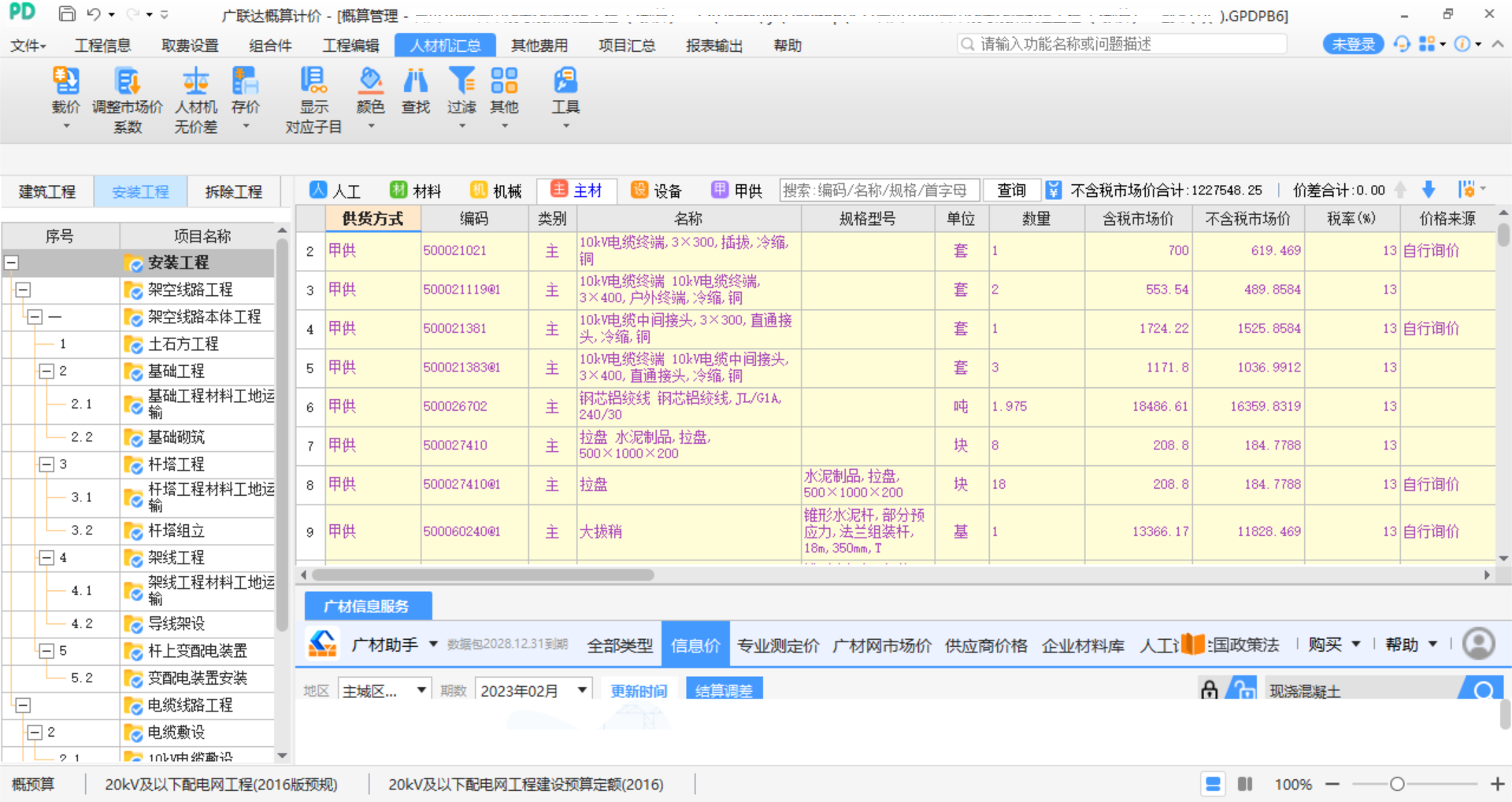Adjust the zoom slider handle

click(1397, 784)
